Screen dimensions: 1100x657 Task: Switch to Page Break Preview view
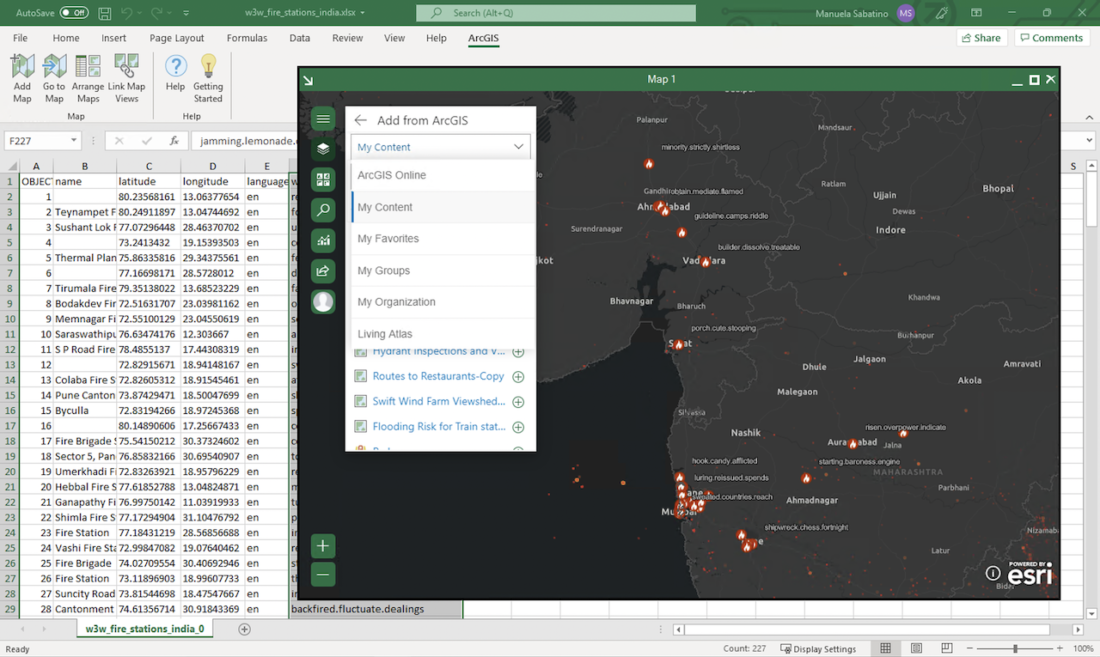click(x=946, y=649)
